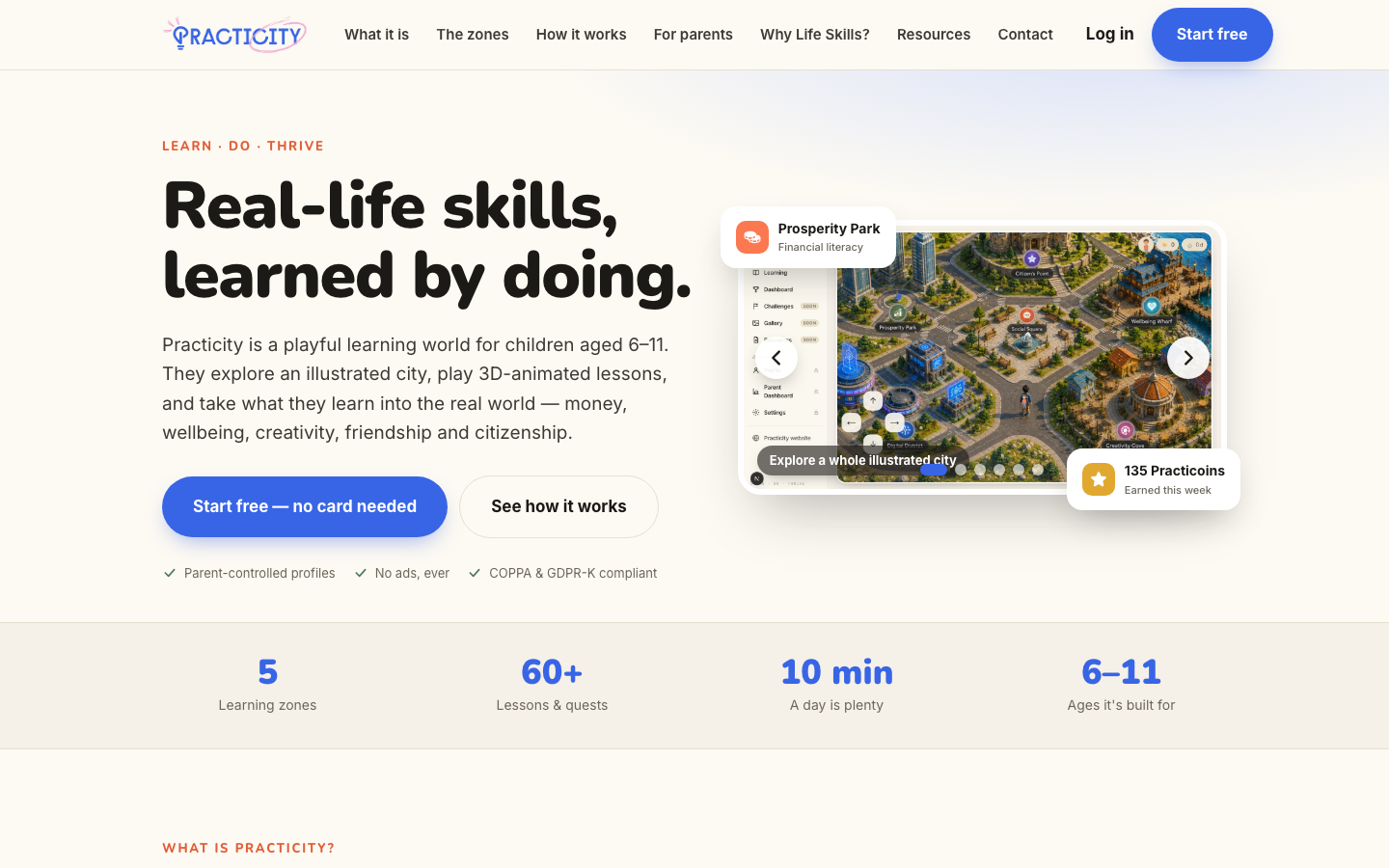Click the '10 min' a day stat
The image size is (1389, 868).
[x=836, y=686]
